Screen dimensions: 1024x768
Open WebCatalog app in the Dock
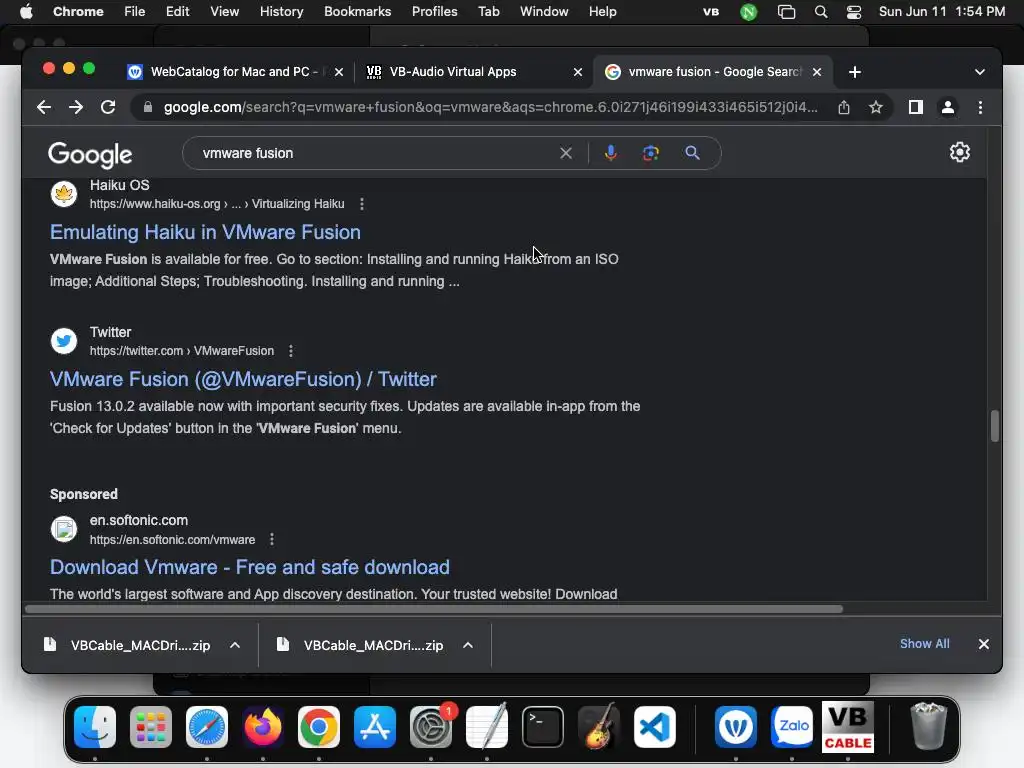[736, 727]
